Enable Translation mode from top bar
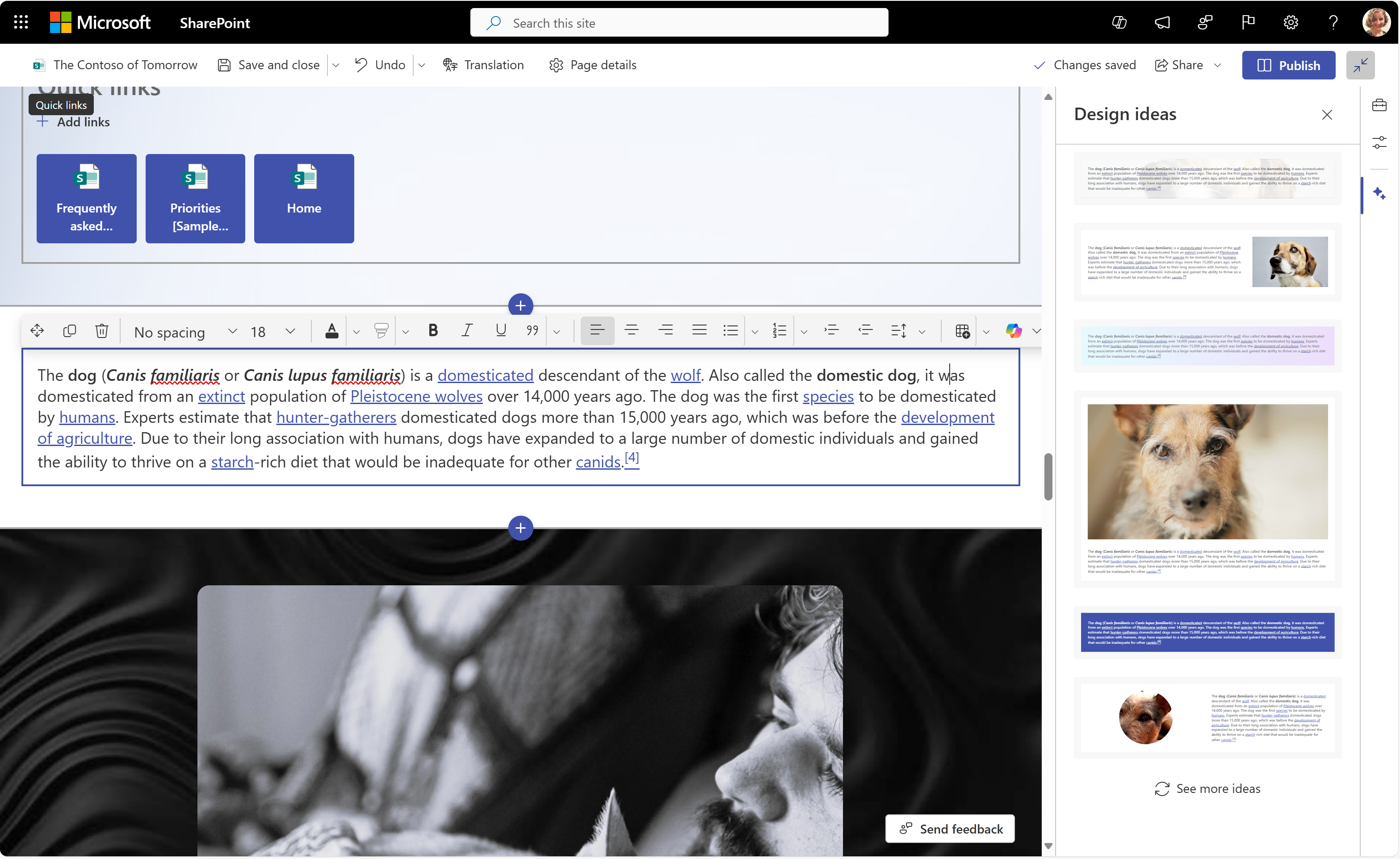 tap(484, 64)
